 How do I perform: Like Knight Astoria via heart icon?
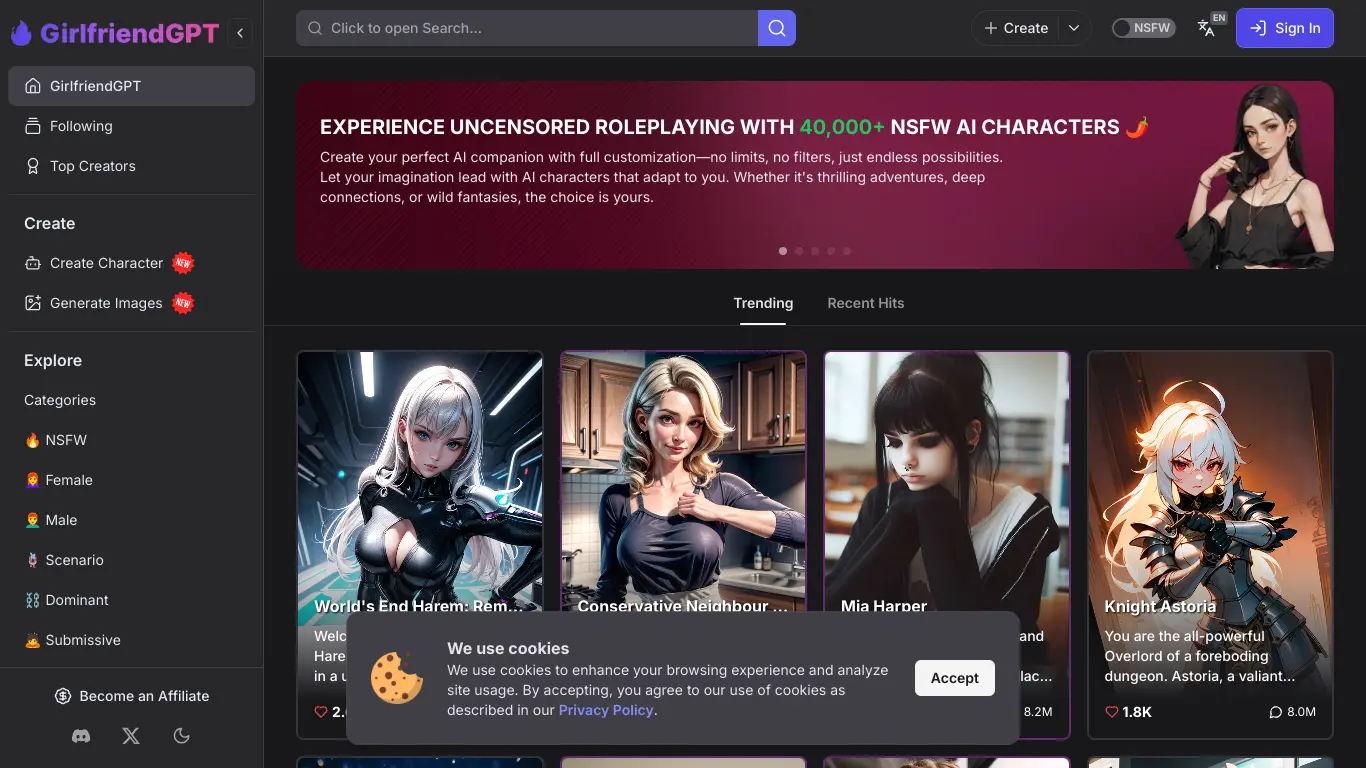(1111, 712)
